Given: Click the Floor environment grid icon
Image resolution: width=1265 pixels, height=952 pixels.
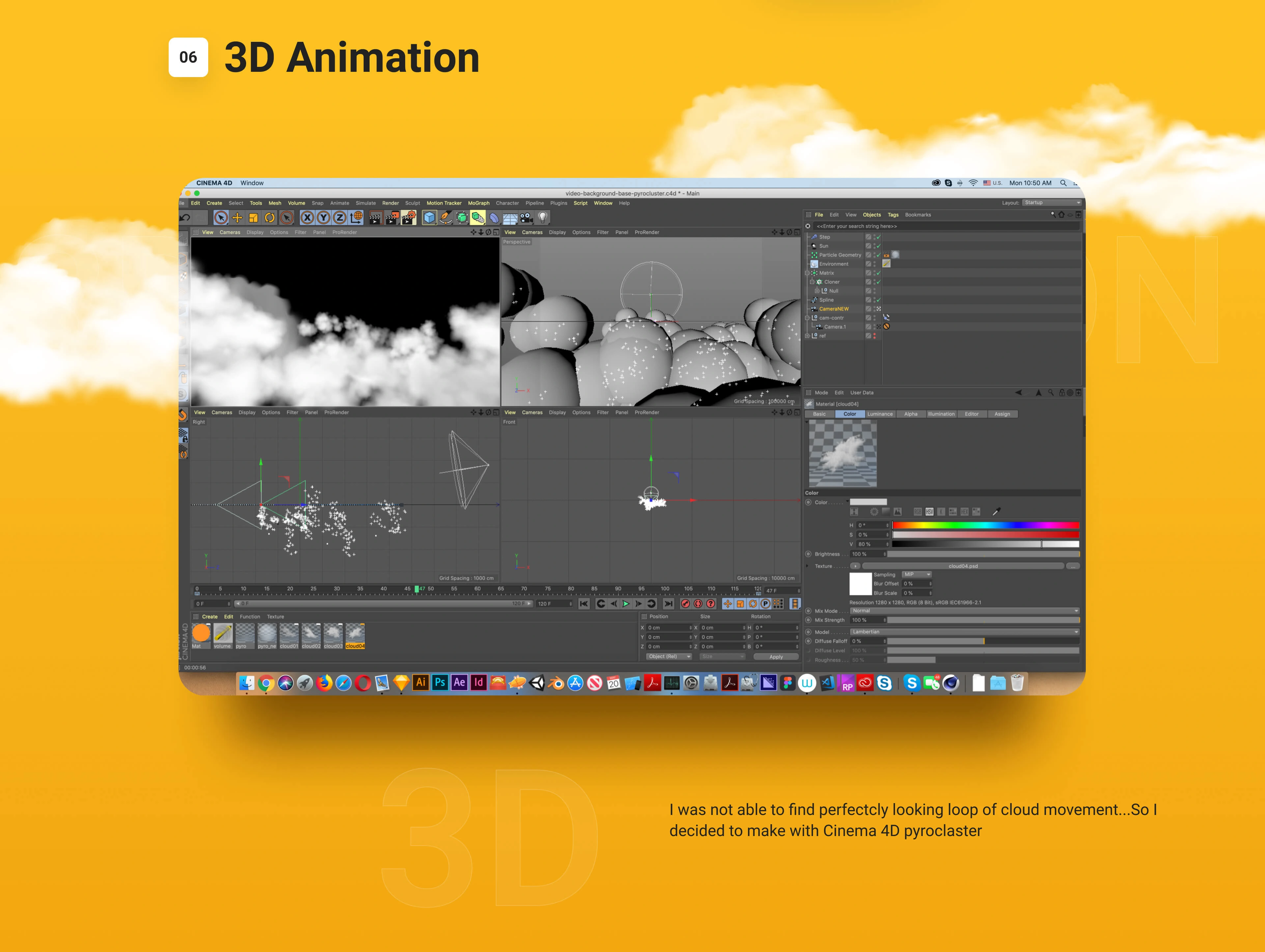Looking at the screenshot, I should click(510, 218).
